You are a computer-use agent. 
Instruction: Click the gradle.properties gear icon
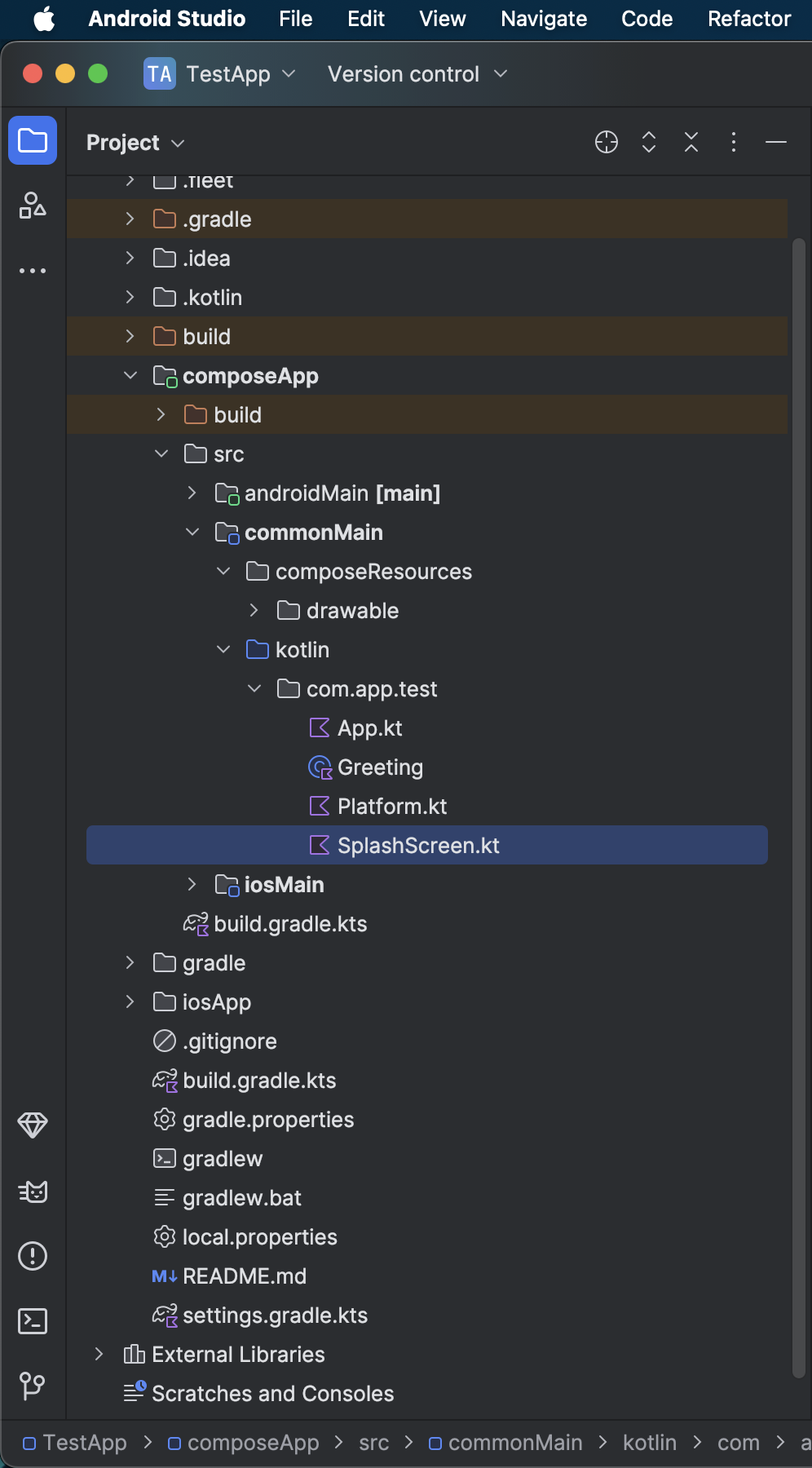[165, 1119]
